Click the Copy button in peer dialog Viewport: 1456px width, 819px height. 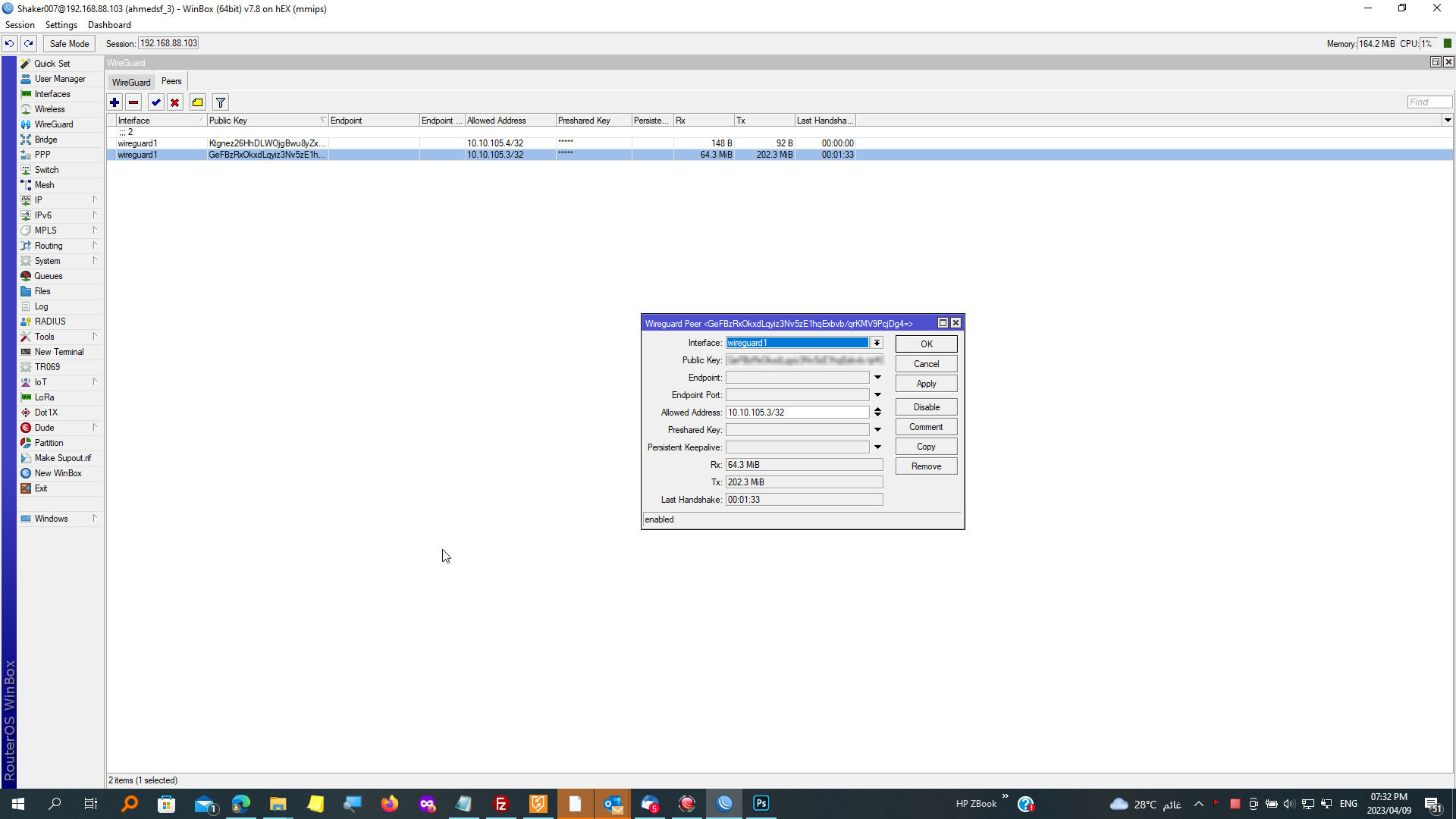pyautogui.click(x=926, y=447)
